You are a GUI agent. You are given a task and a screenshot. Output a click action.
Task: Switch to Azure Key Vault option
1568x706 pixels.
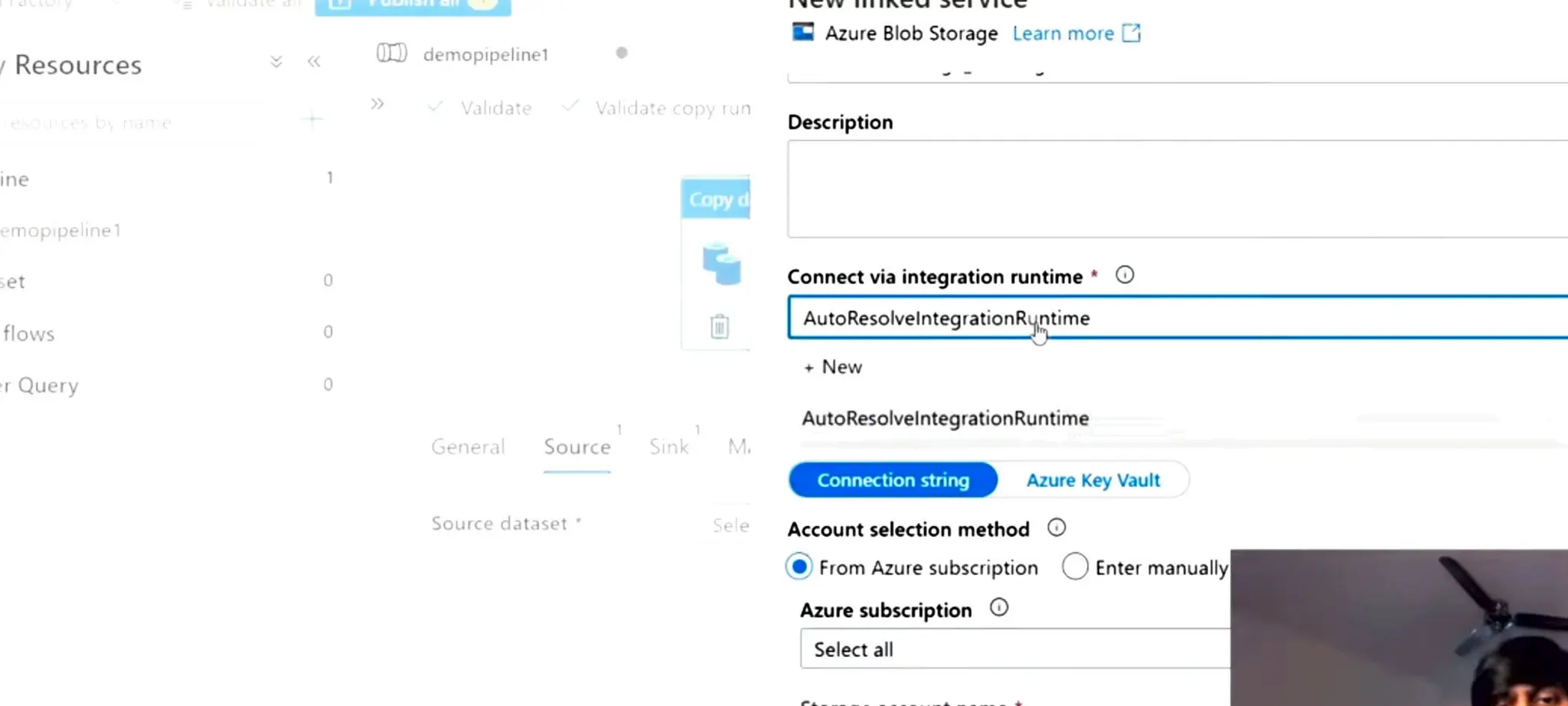click(x=1093, y=480)
